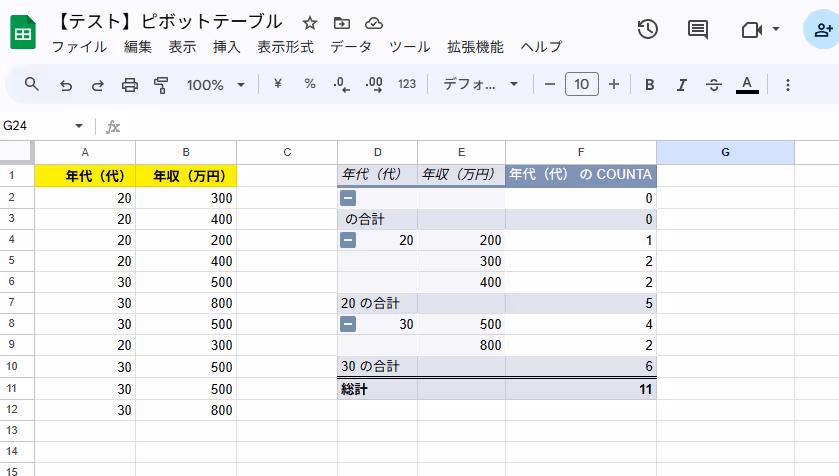839x476 pixels.
Task: Increase decimal places
Action: tap(374, 85)
